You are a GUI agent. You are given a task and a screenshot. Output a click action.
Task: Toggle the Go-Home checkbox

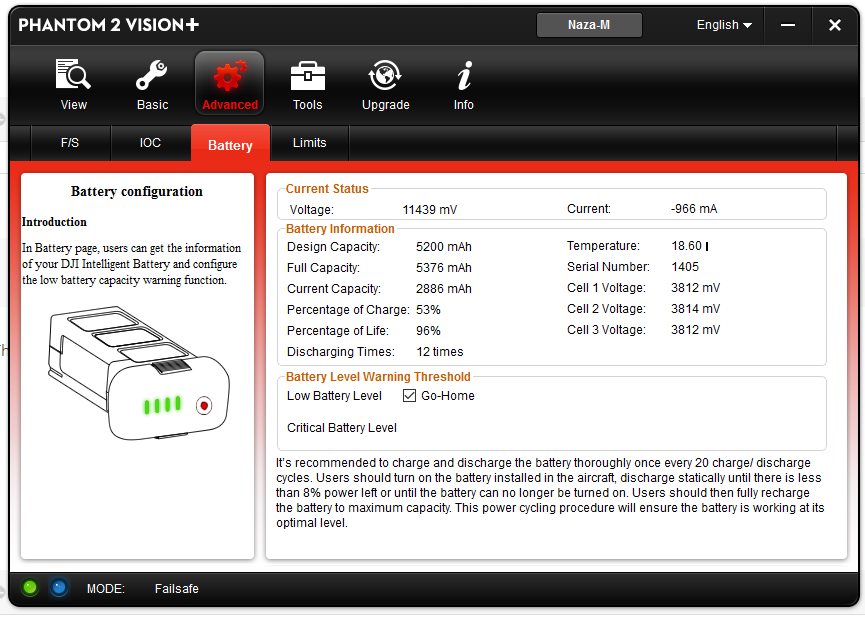(x=409, y=396)
